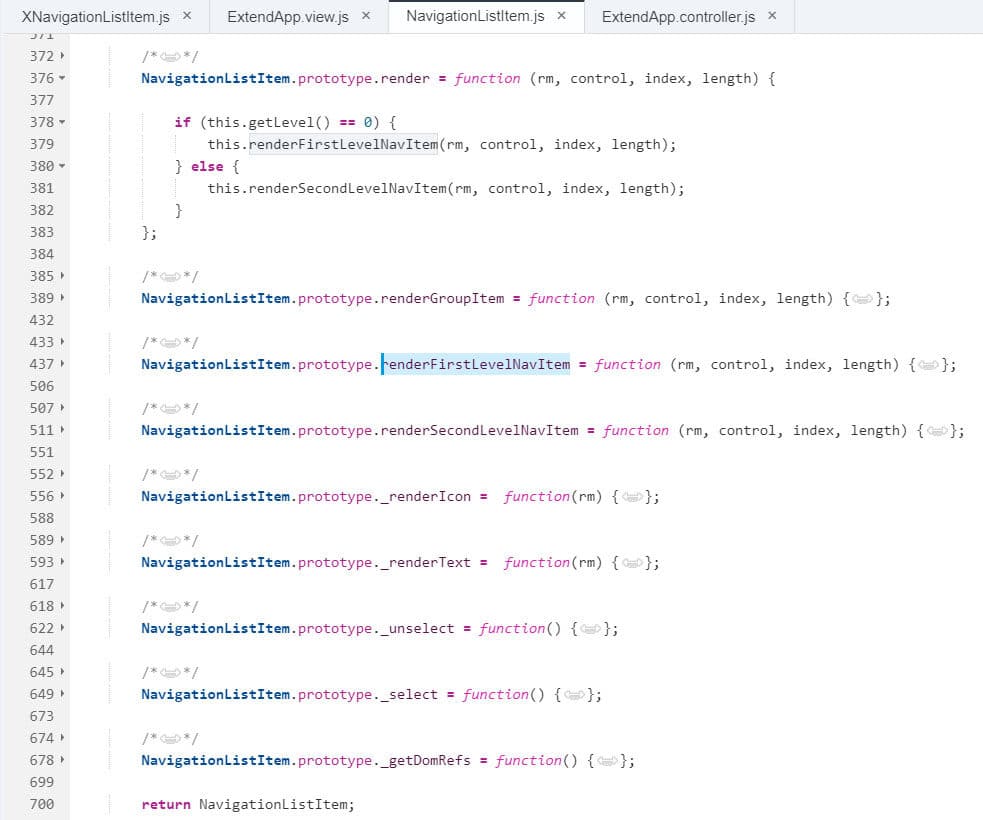Close the XNavigationListItem.js tab

[x=189, y=16]
